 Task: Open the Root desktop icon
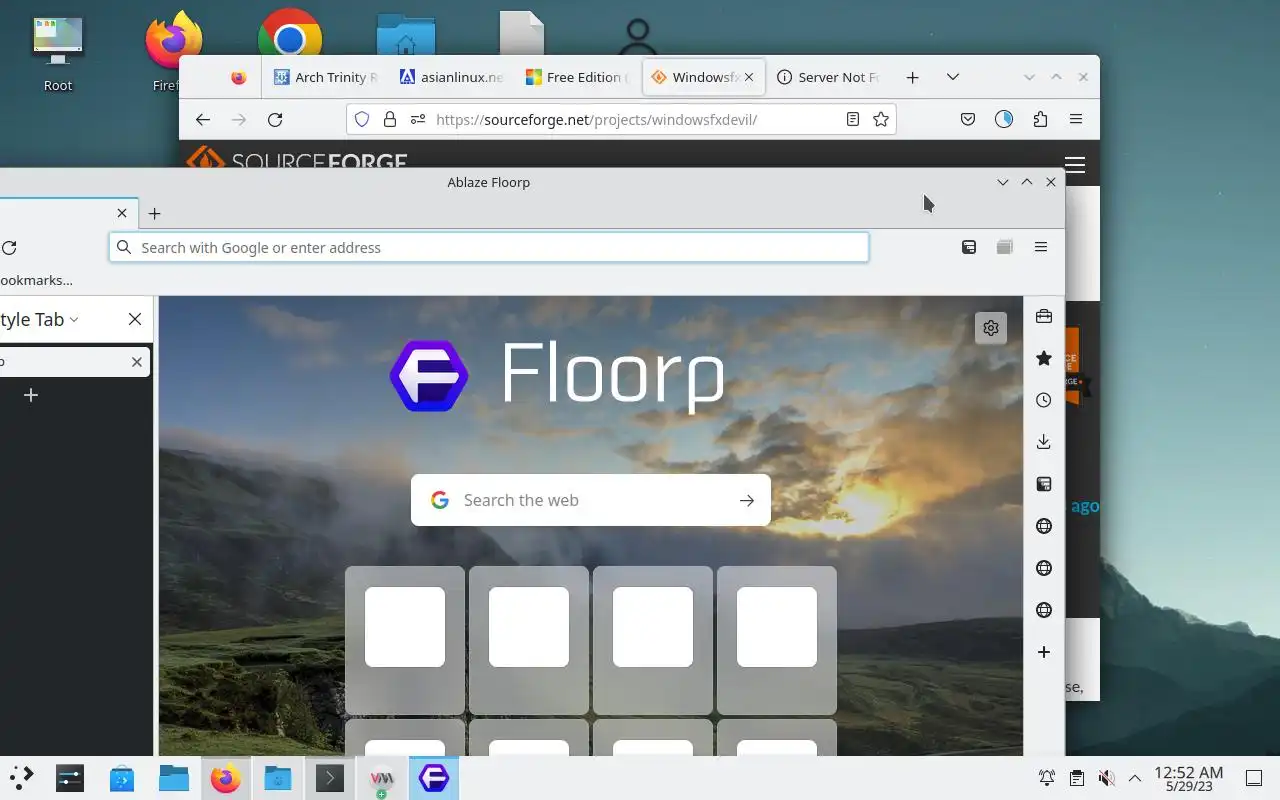tap(58, 52)
